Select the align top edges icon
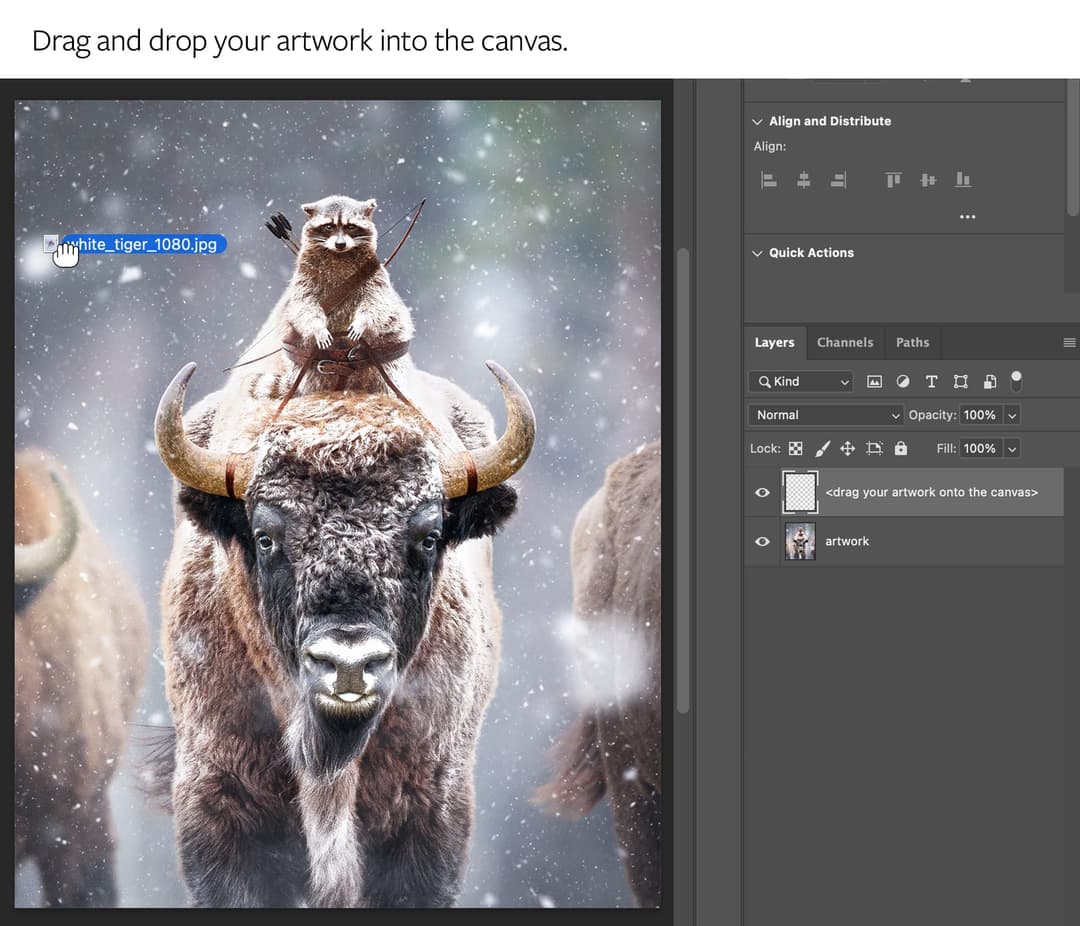The width and height of the screenshot is (1080, 926). [893, 180]
